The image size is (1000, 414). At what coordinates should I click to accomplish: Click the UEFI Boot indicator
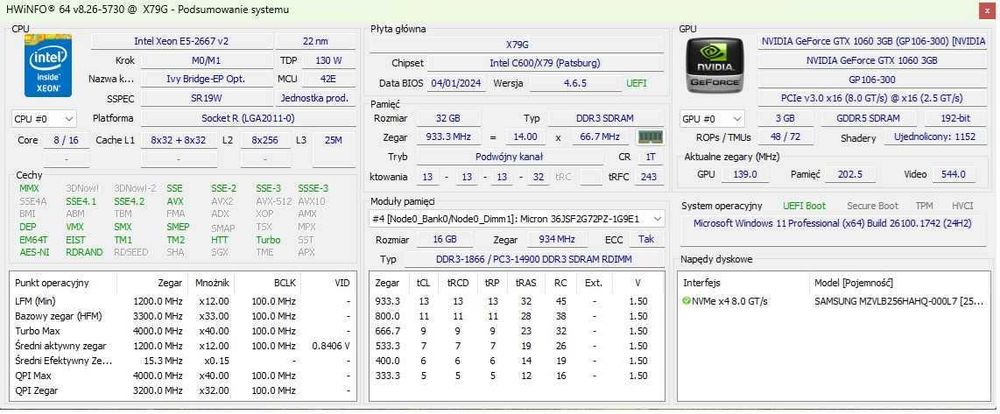pos(804,206)
